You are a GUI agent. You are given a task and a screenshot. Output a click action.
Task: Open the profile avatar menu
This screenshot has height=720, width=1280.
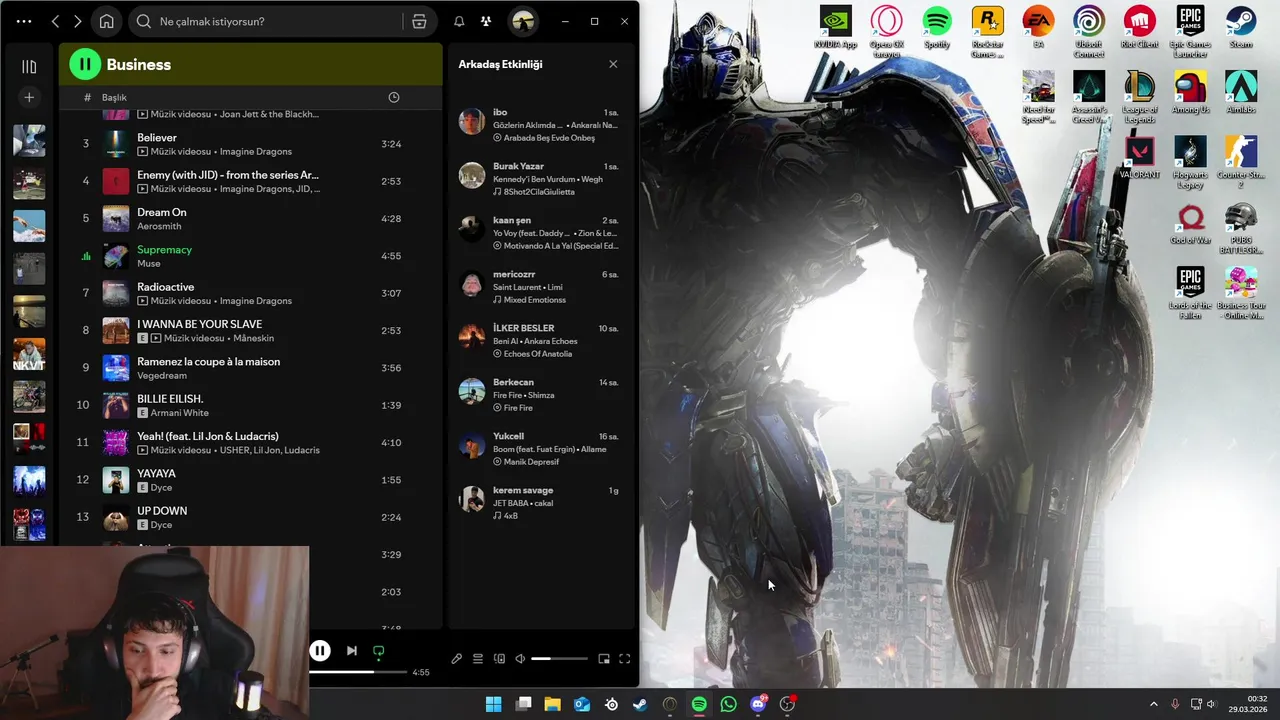click(523, 21)
